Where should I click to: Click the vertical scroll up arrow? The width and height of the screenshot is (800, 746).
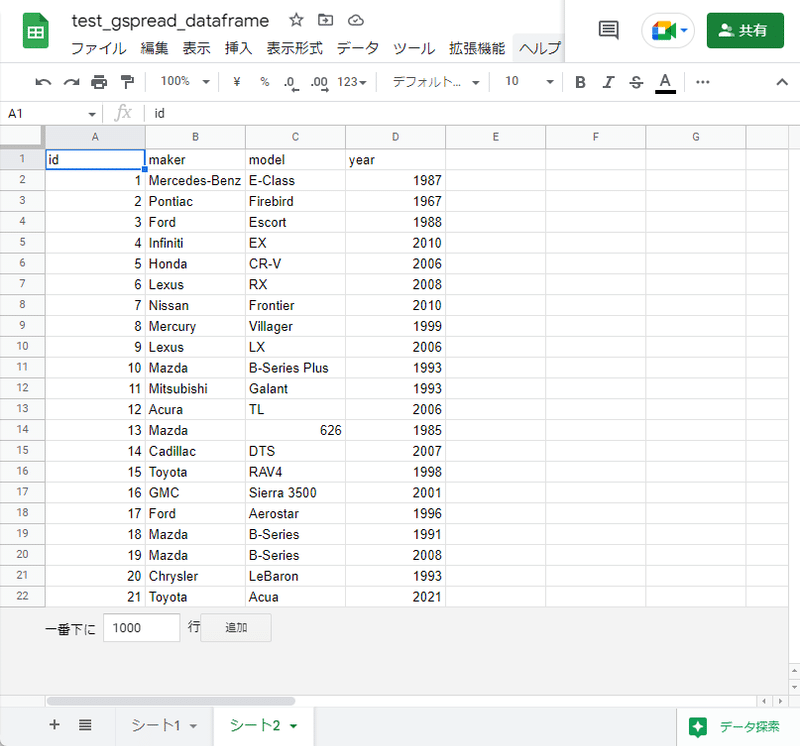click(794, 670)
